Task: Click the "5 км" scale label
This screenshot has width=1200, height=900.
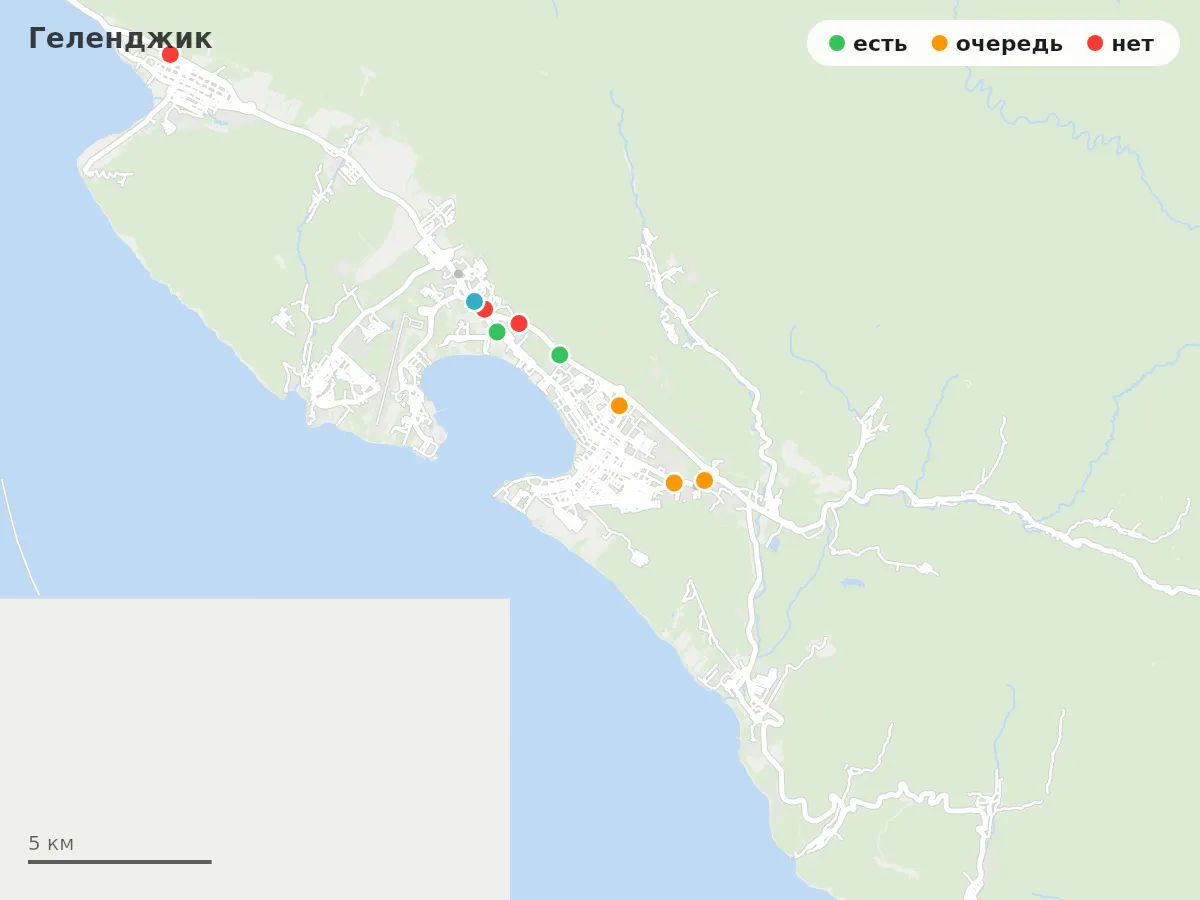Action: 51,843
